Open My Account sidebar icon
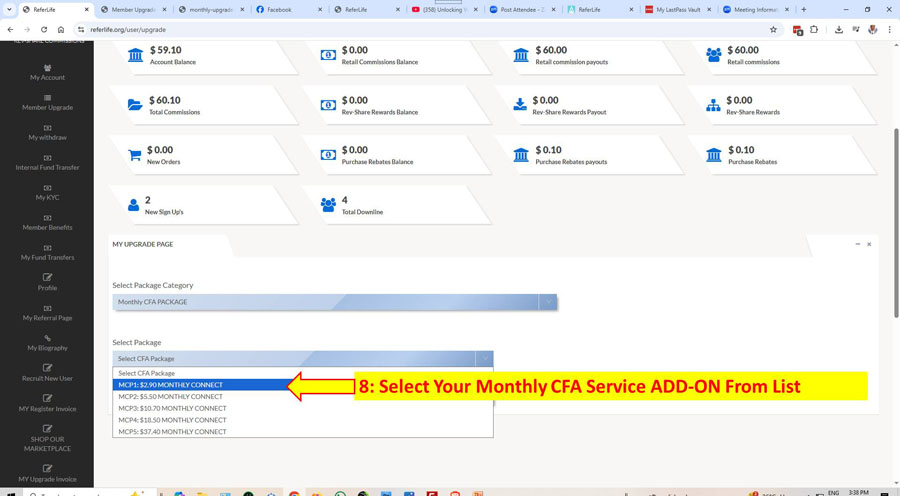The width and height of the screenshot is (900, 496). point(47,68)
